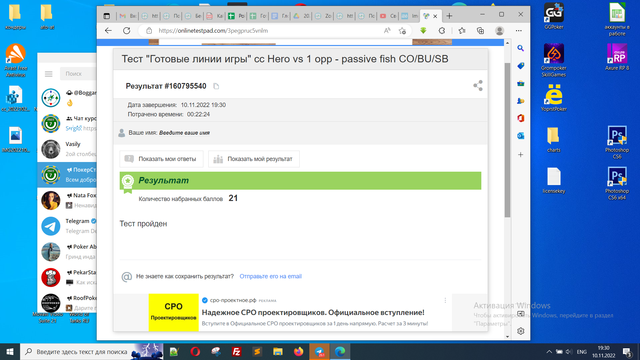640x360 pixels.
Task: Select the charts folder on desktop
Action: coord(554,140)
